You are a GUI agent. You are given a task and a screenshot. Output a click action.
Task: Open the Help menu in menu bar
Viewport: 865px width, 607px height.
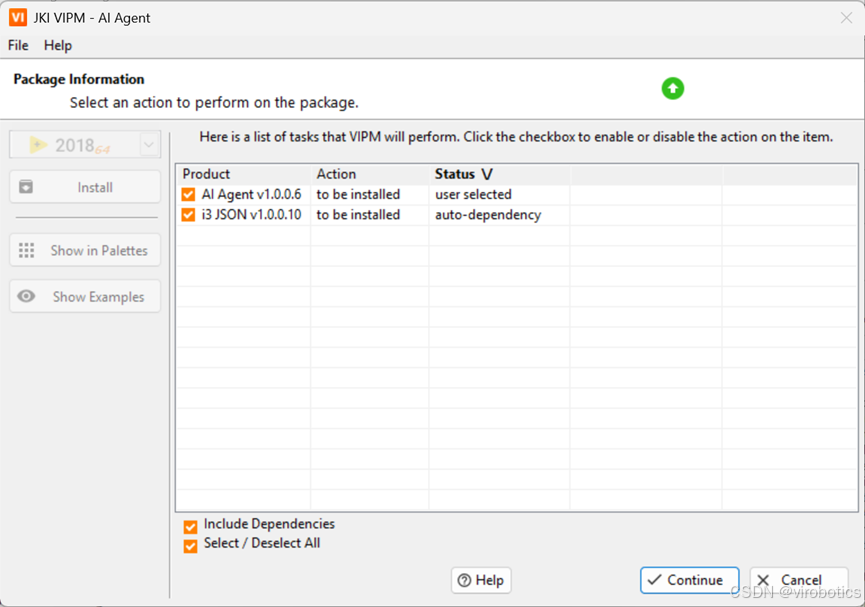click(58, 45)
